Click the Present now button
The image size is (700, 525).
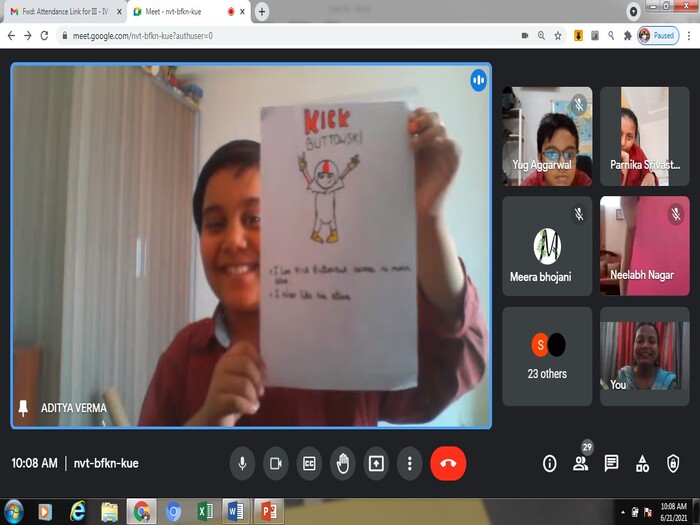[376, 463]
